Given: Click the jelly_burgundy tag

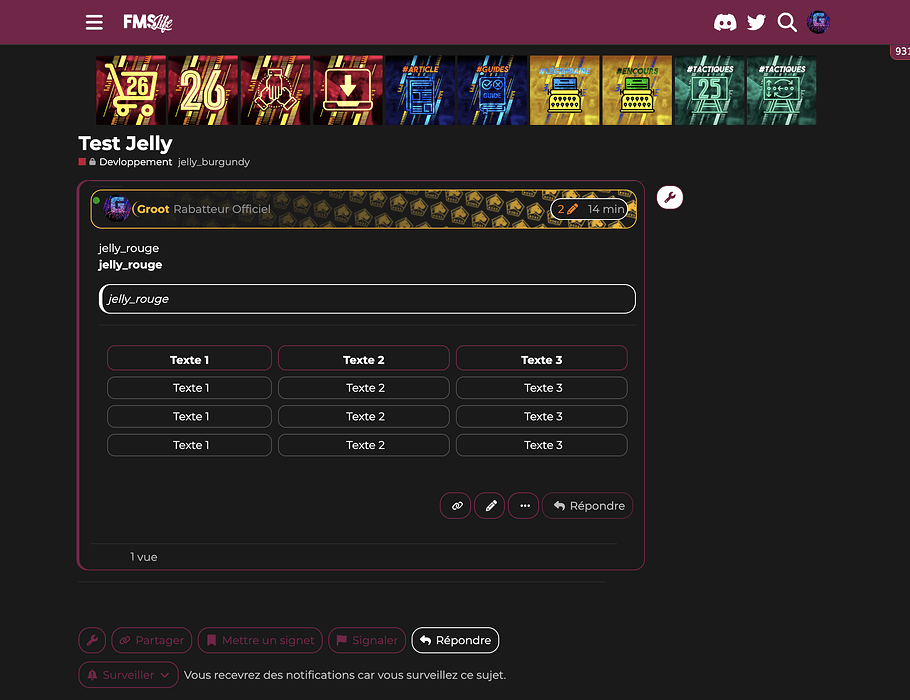Looking at the screenshot, I should (214, 162).
